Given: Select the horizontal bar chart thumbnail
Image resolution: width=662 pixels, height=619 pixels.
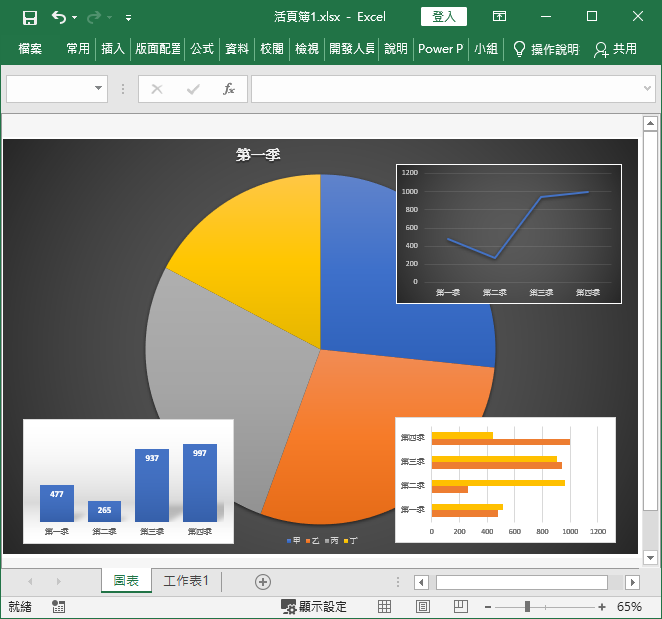Looking at the screenshot, I should (x=505, y=480).
